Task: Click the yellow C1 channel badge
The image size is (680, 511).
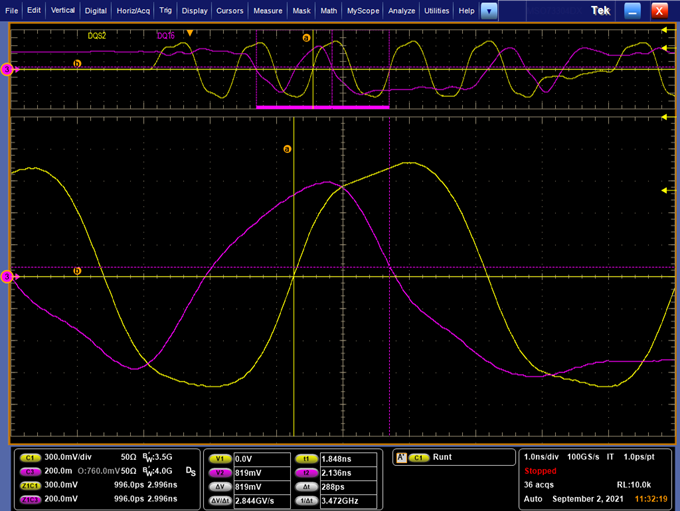Action: point(29,457)
